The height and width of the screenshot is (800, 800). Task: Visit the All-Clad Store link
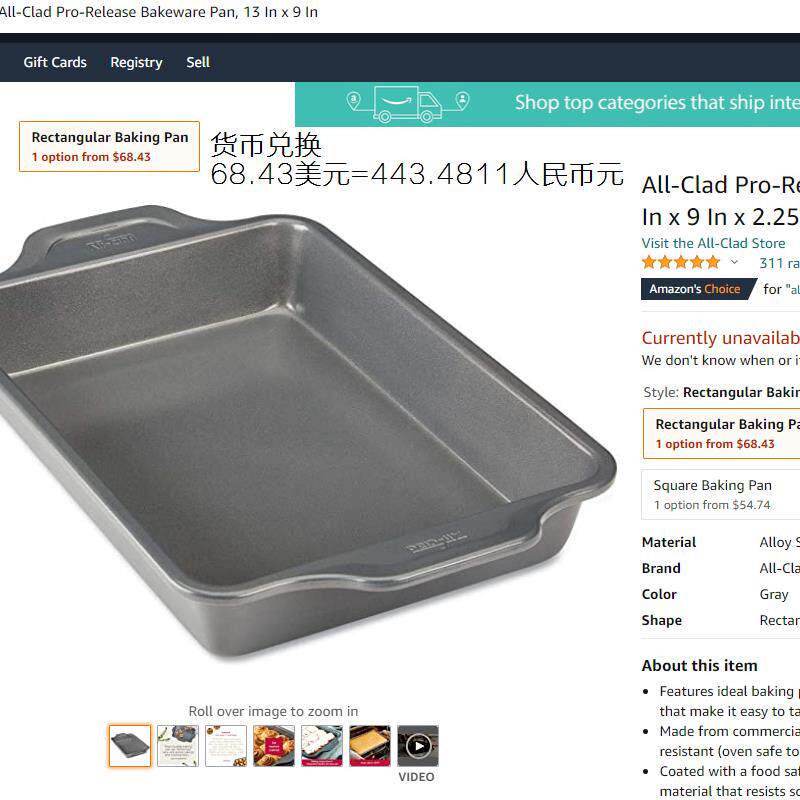point(713,243)
